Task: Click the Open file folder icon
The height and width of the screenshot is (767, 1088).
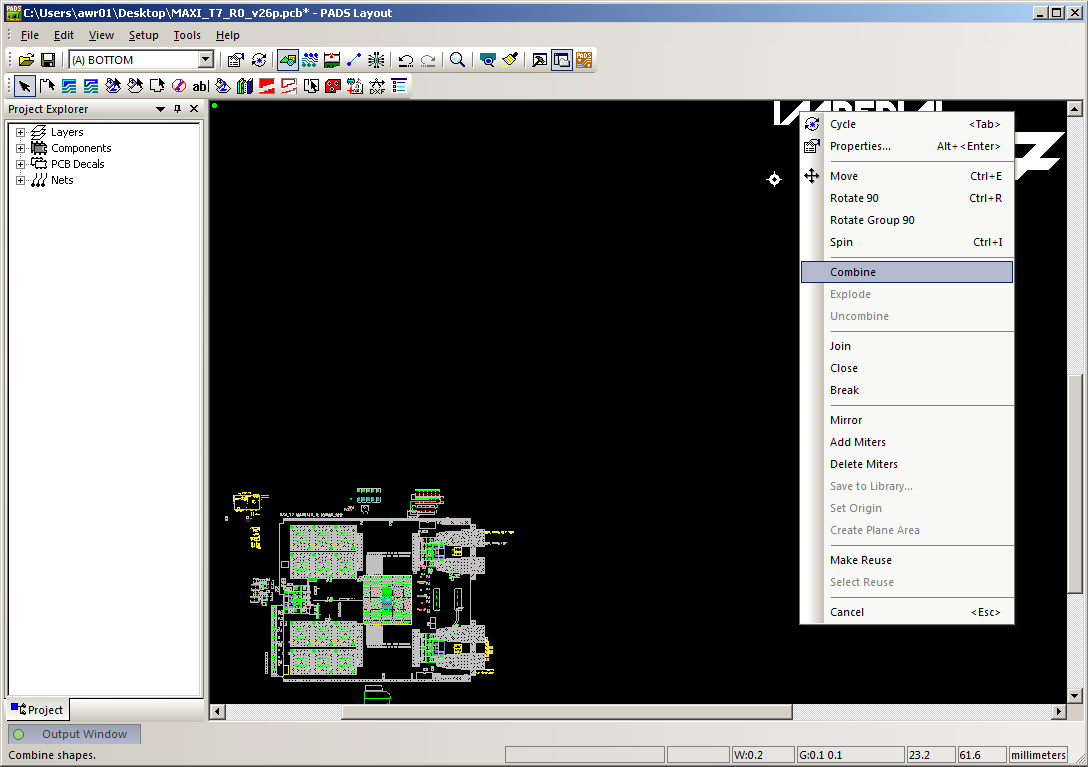Action: point(27,60)
